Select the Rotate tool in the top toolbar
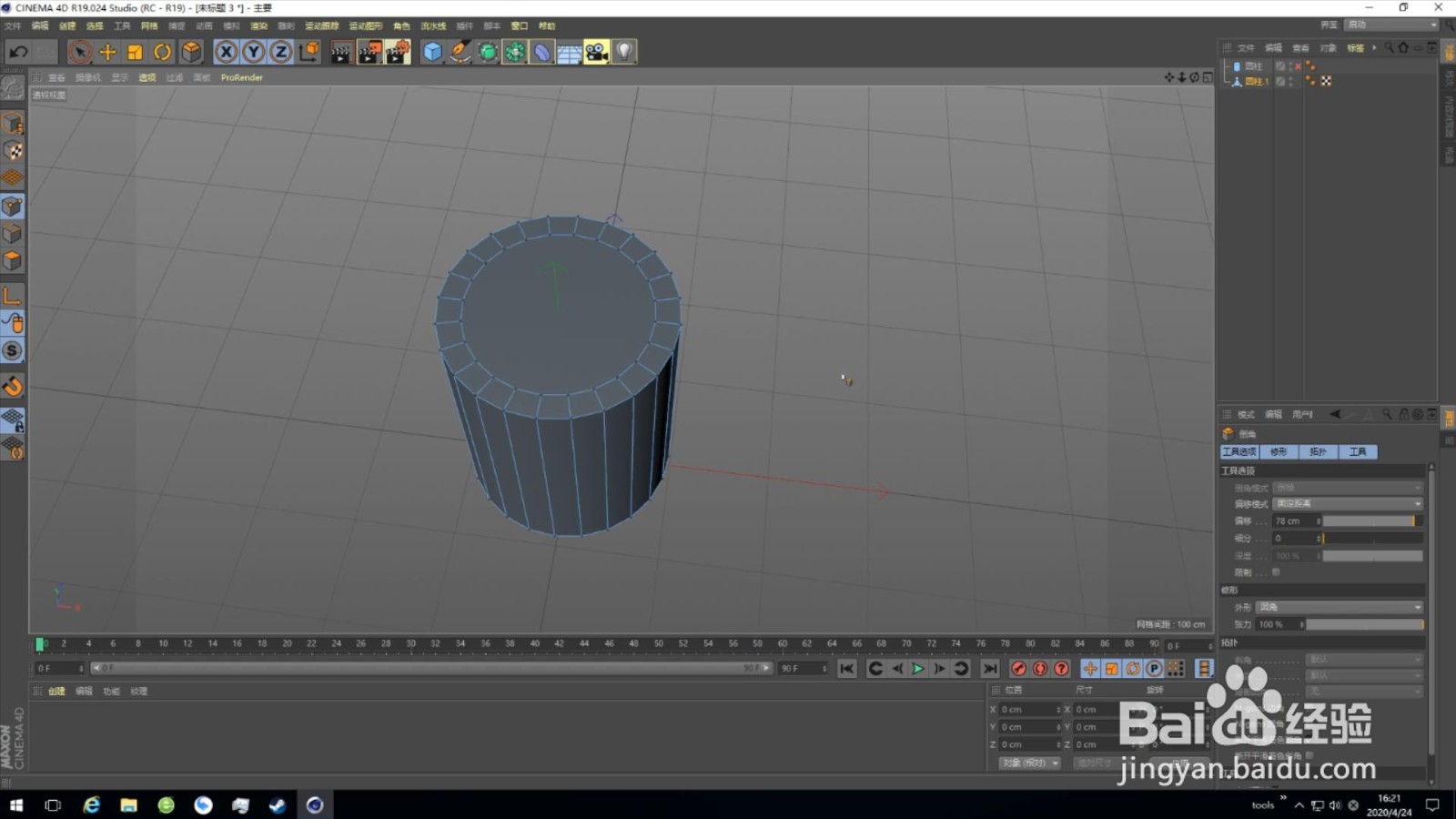 (x=162, y=52)
